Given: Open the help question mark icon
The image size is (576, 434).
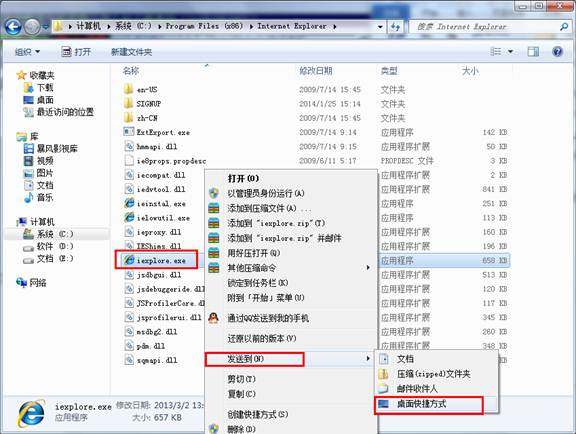Looking at the screenshot, I should [557, 52].
